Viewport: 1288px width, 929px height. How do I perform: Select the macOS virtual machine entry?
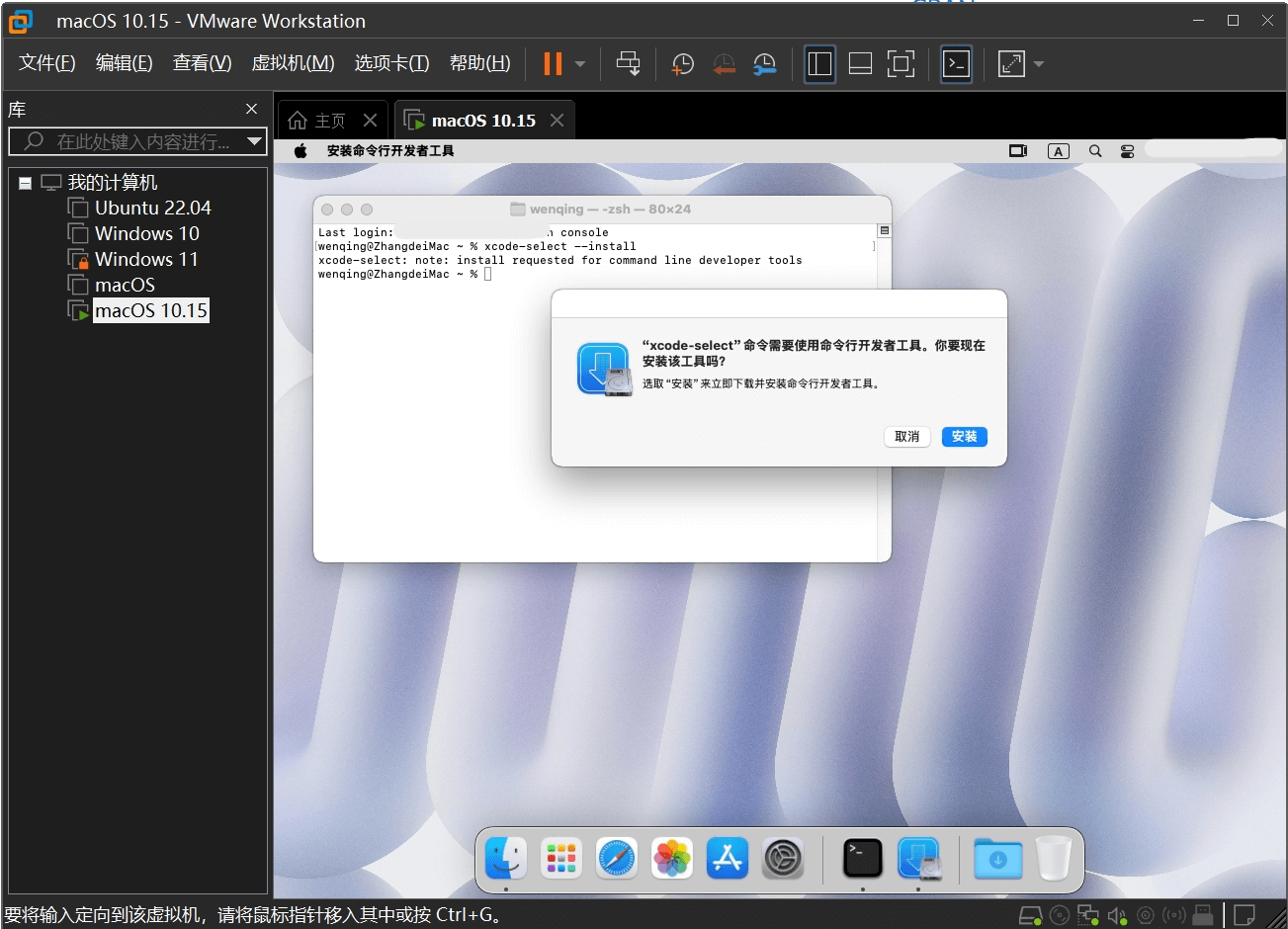(x=125, y=285)
